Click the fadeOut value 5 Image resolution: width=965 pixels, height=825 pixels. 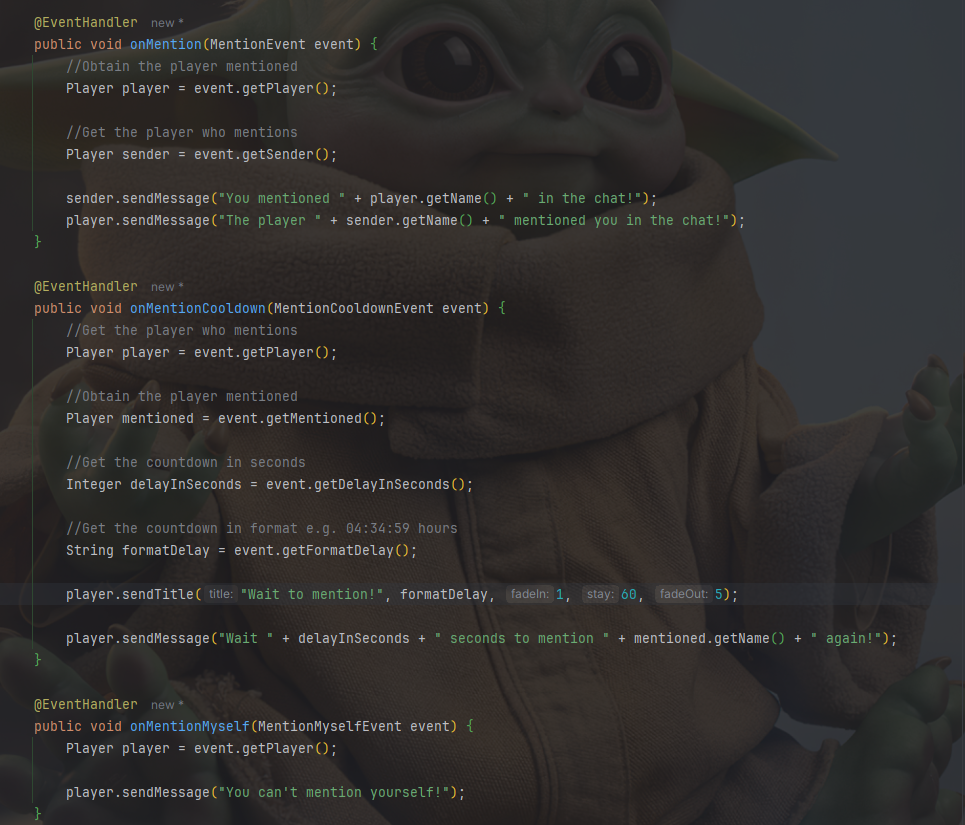tap(718, 594)
